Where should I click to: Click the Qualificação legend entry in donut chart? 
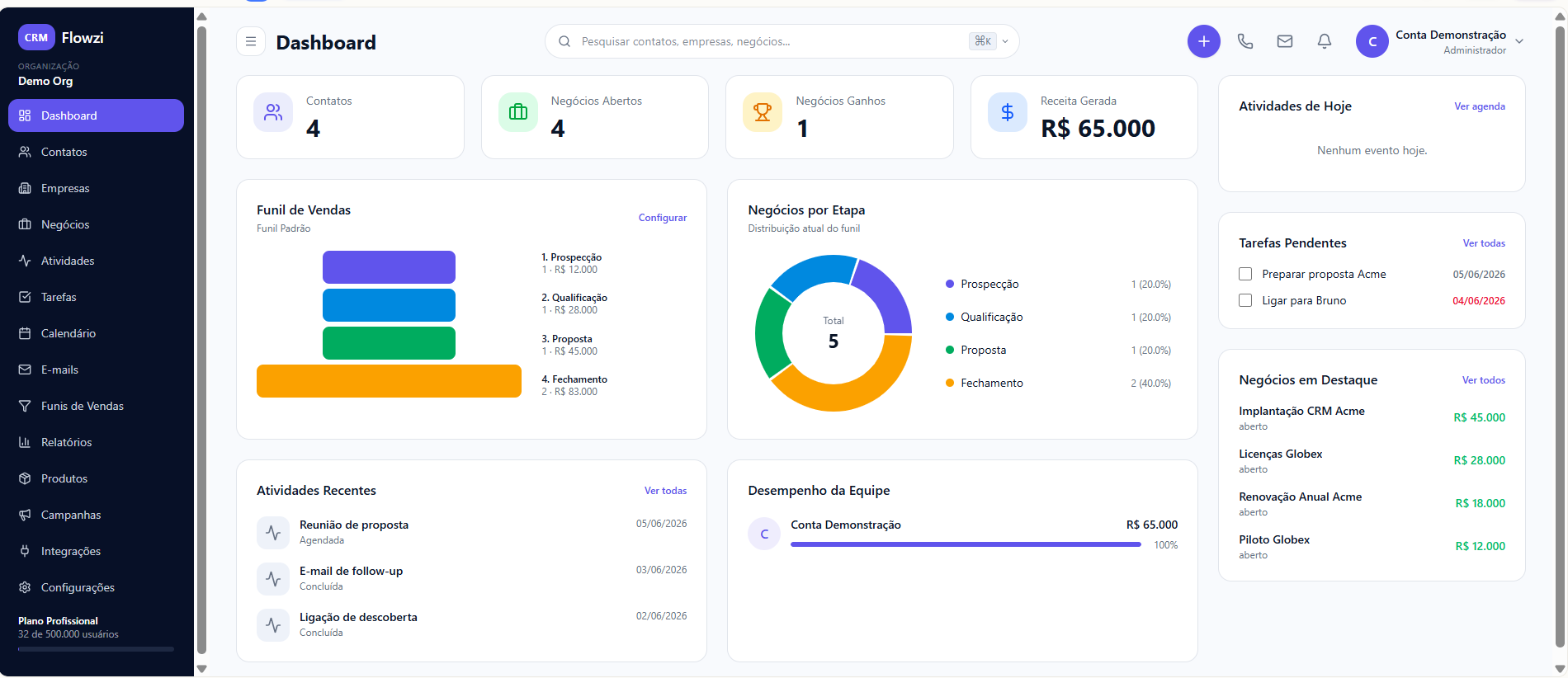1058,317
